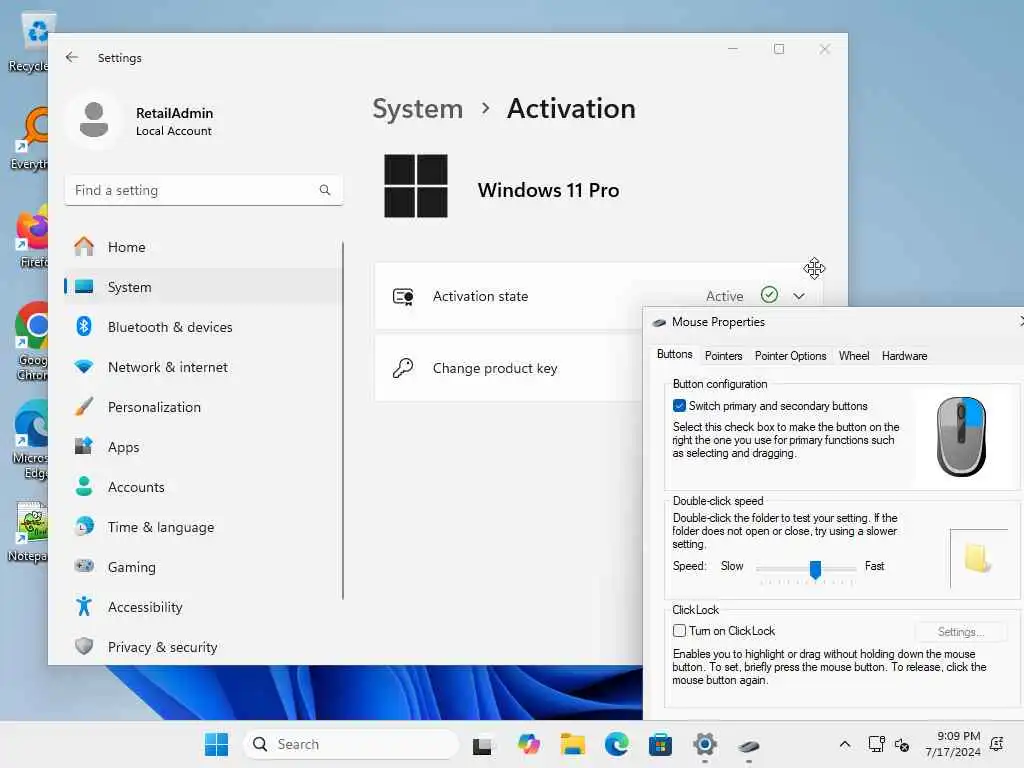
Task: Open File Explorer from the taskbar
Action: tap(573, 744)
